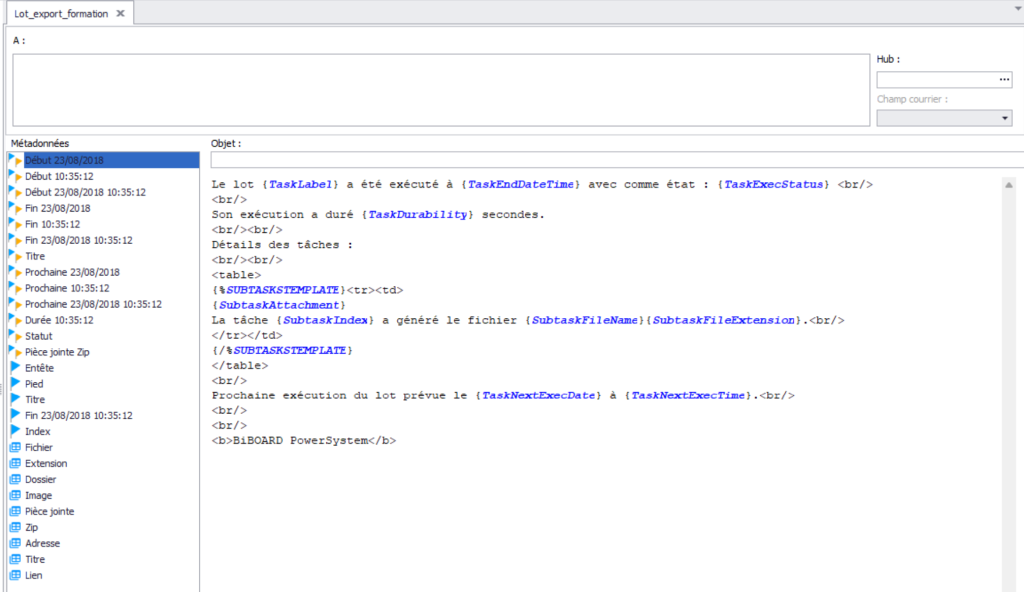The width and height of the screenshot is (1024, 592).
Task: Switch to the Lot_export_formation tab
Action: pyautogui.click(x=61, y=13)
